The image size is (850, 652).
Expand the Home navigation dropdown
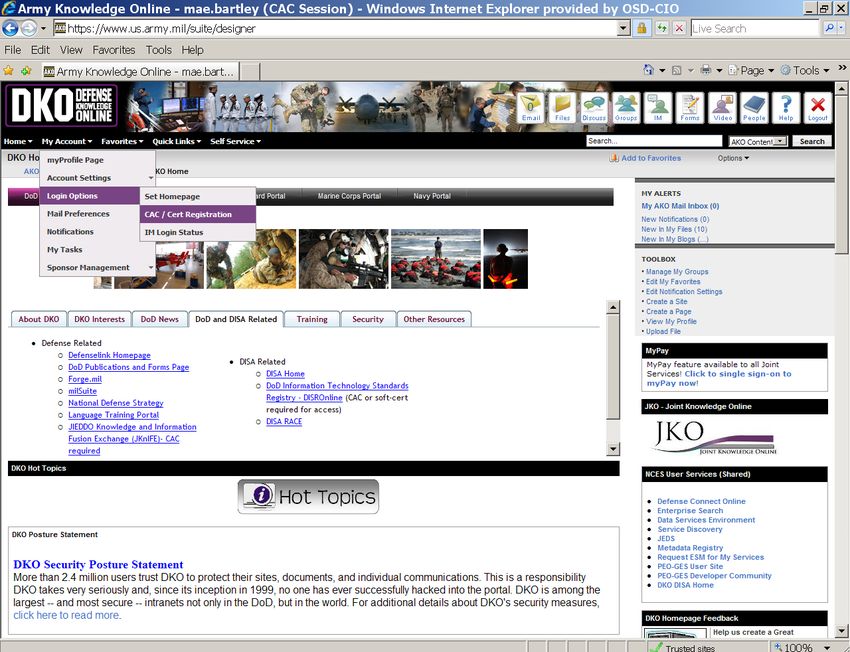[18, 141]
